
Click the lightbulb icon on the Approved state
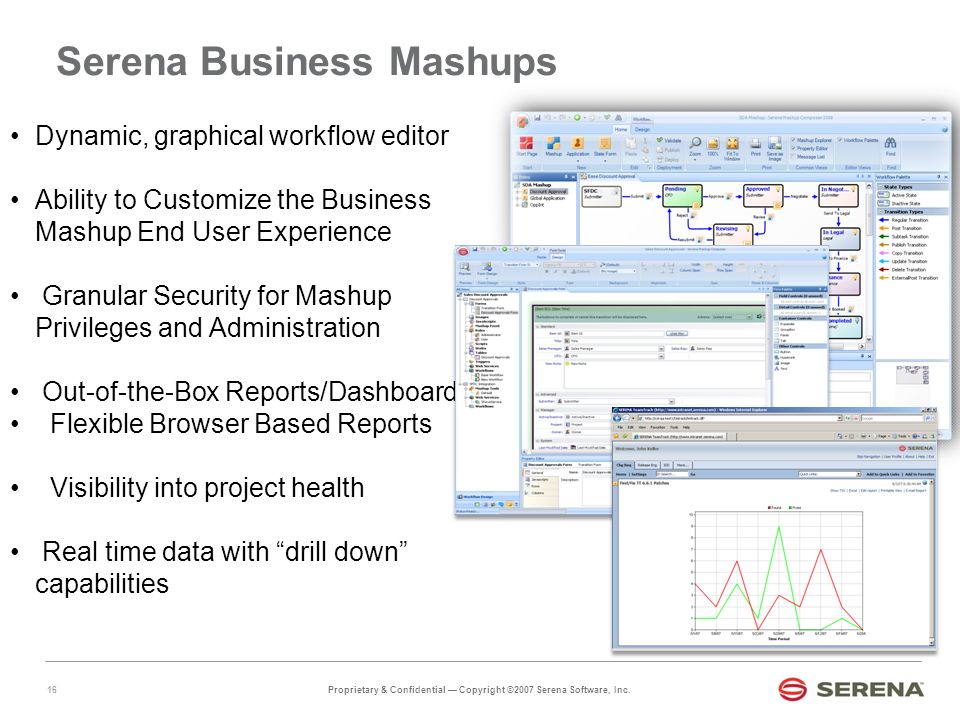point(778,189)
